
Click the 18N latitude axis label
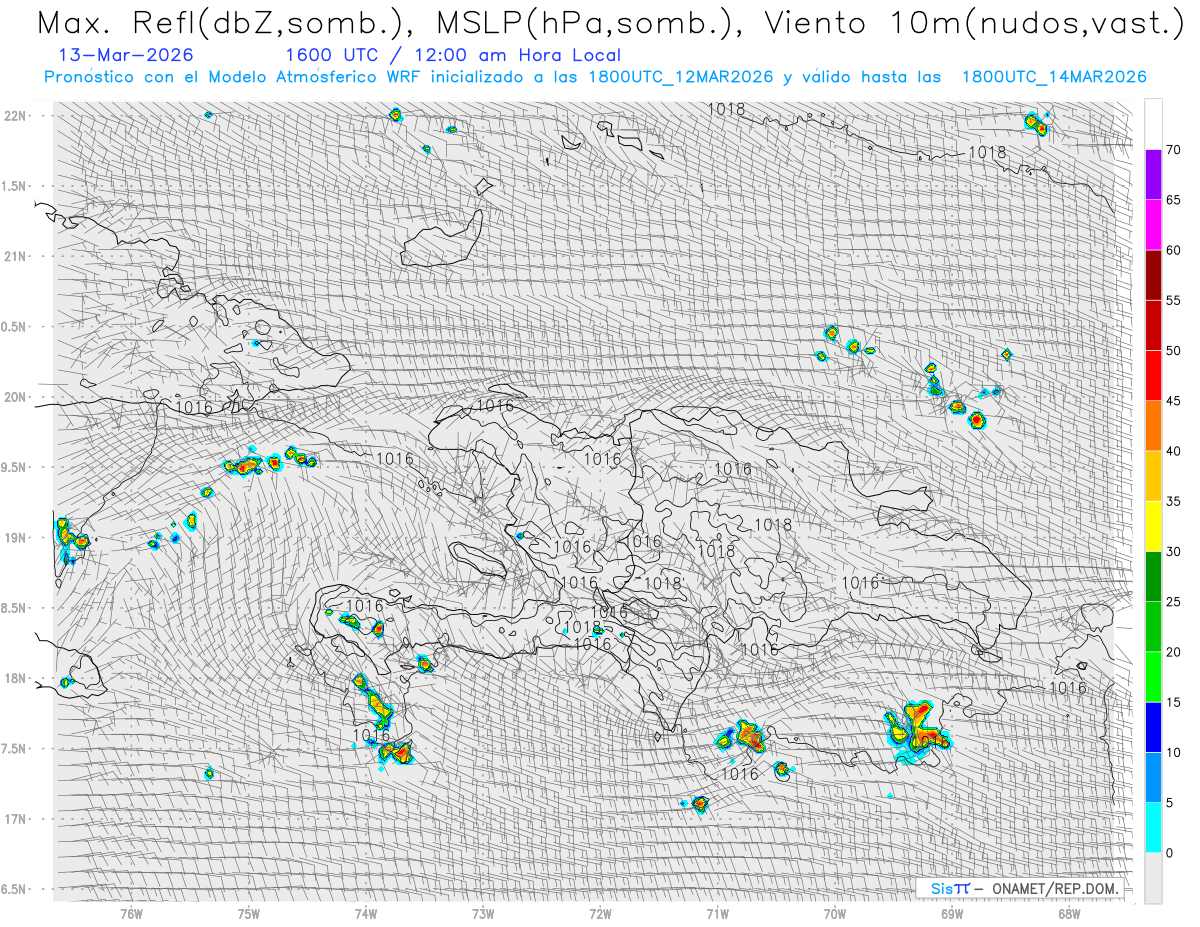click(x=15, y=678)
